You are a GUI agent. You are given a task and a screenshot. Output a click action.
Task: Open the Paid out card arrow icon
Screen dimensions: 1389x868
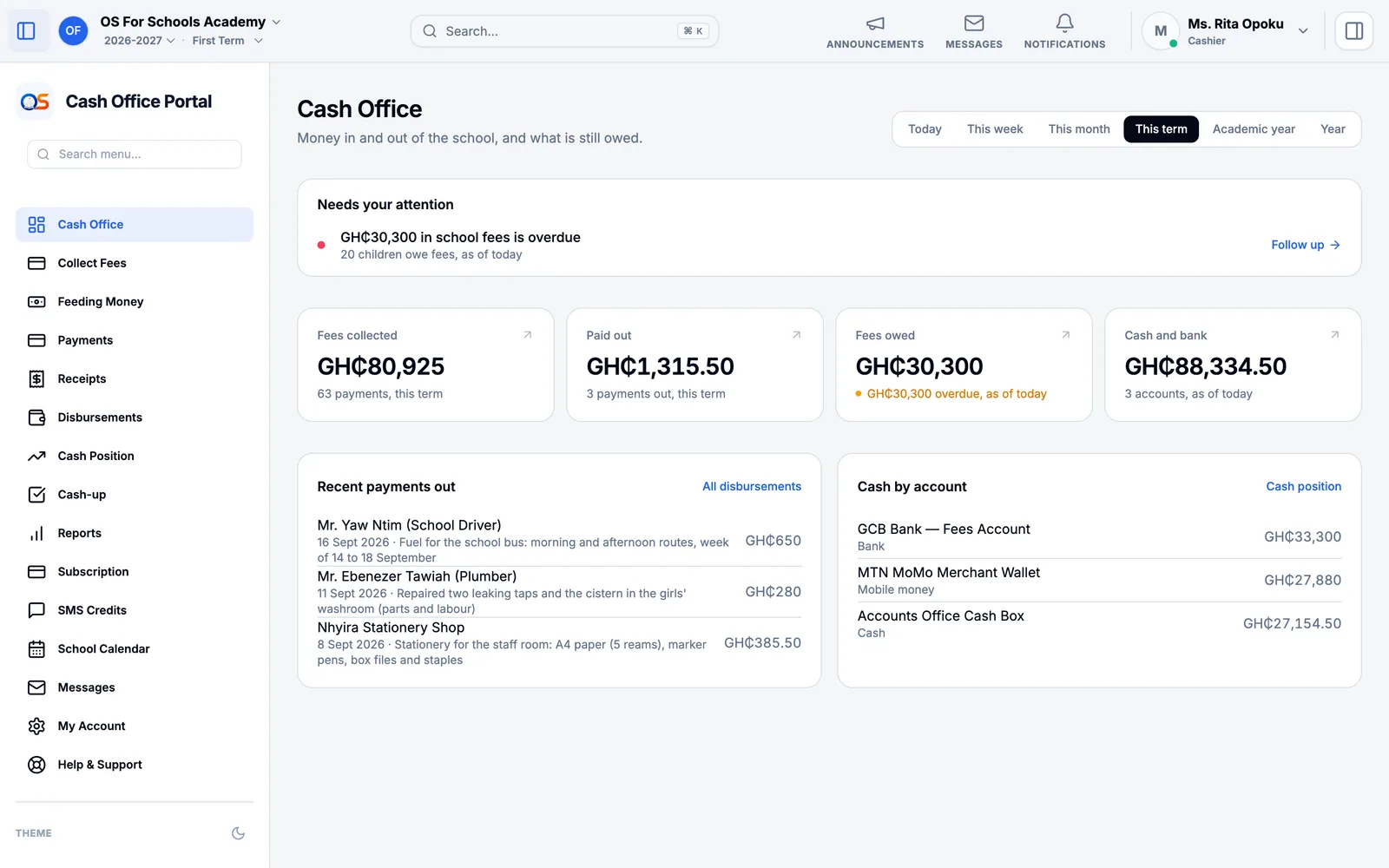796,335
